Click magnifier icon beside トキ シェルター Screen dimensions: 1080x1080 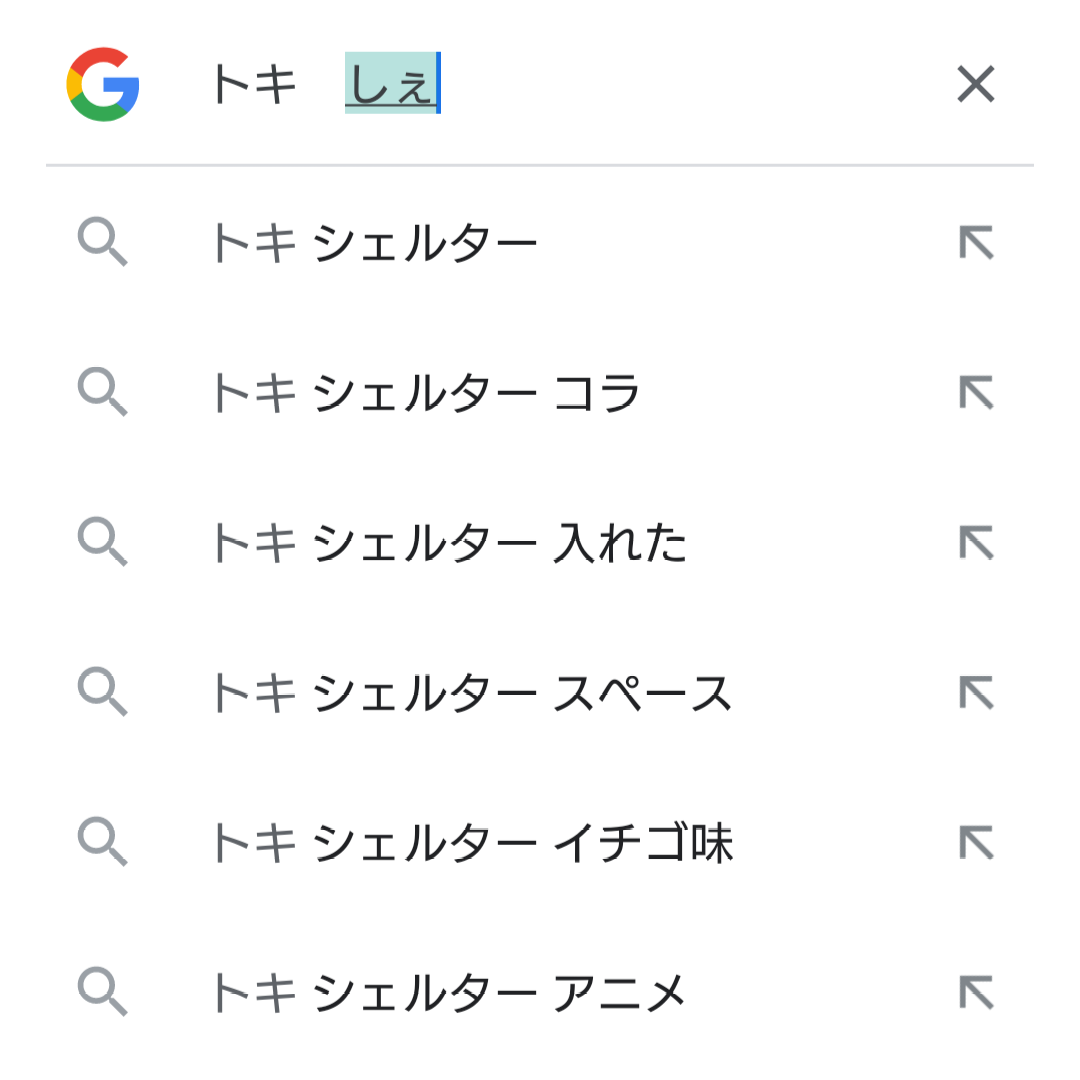pyautogui.click(x=102, y=243)
